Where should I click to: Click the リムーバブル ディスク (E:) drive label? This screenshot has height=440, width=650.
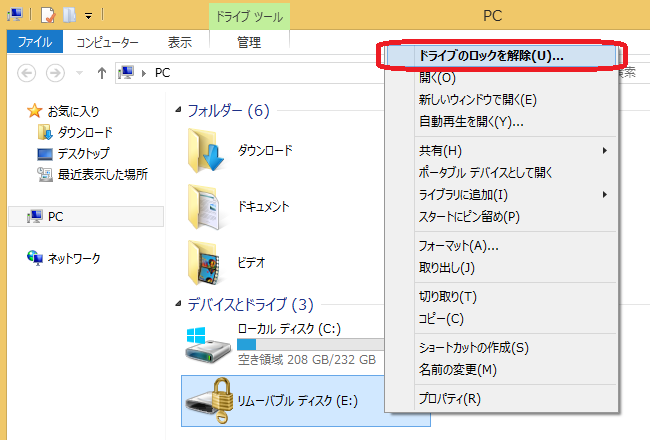tap(298, 401)
